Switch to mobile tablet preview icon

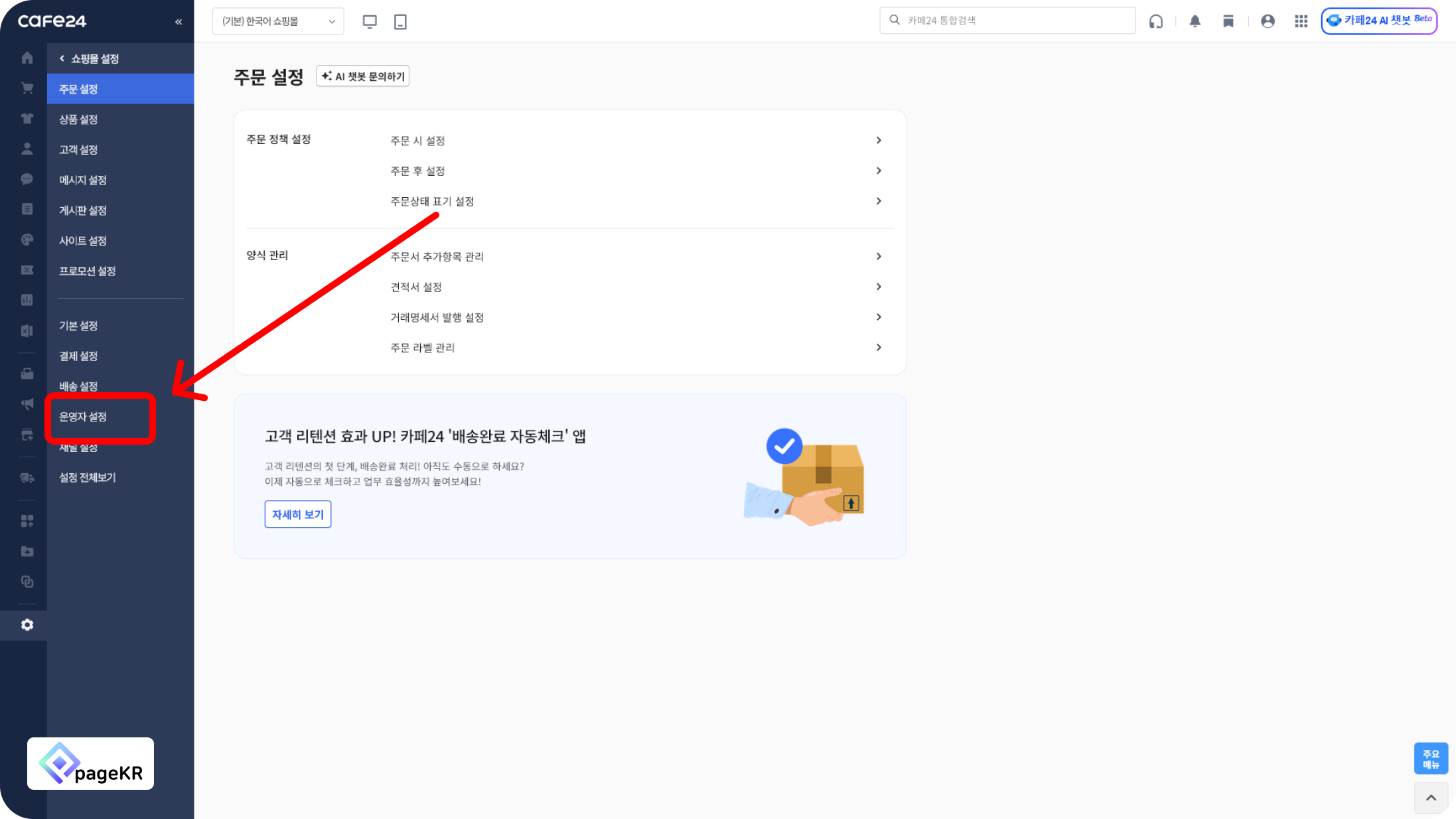point(400,21)
